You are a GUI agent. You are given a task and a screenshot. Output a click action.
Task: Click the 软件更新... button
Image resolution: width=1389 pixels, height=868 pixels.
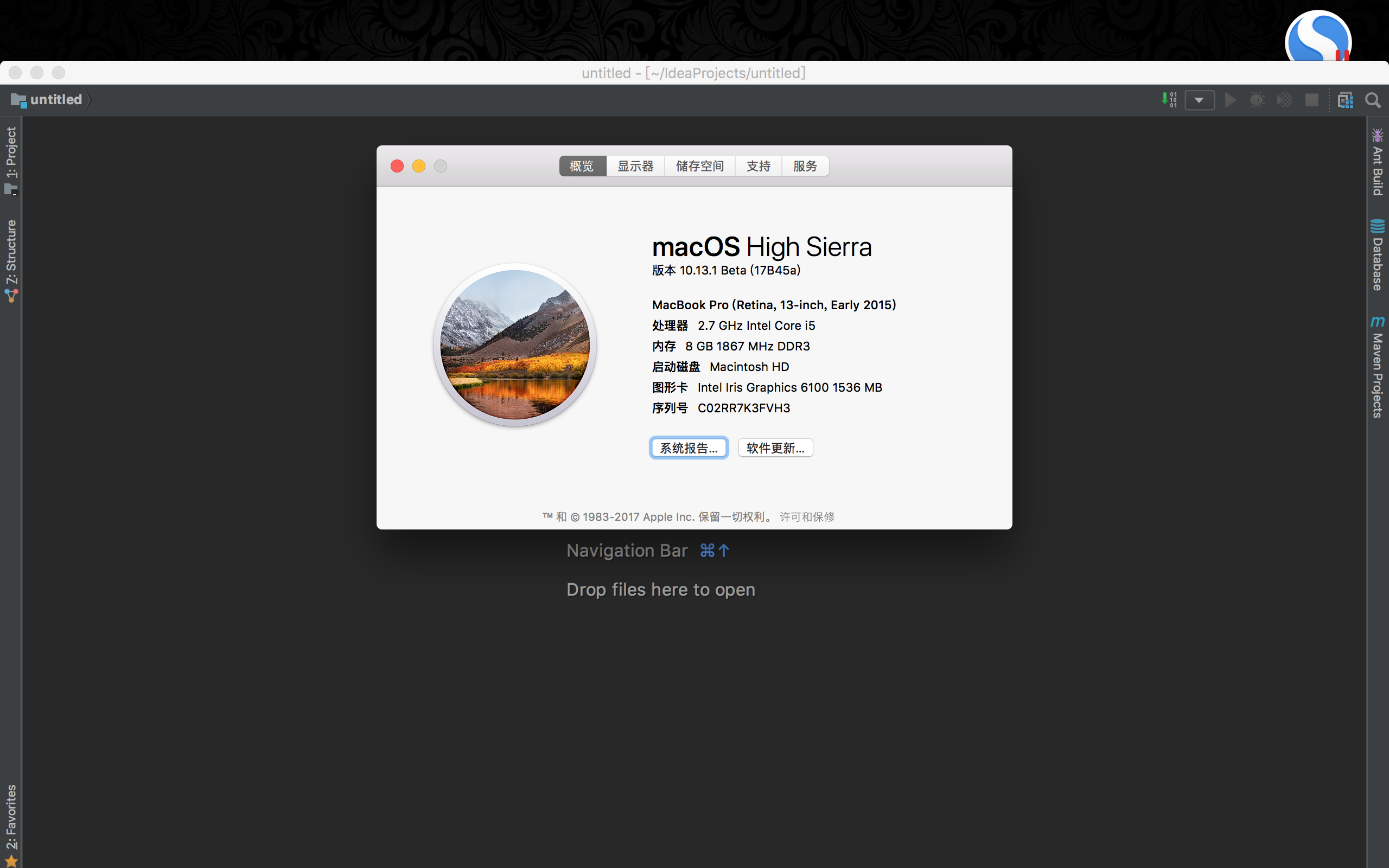(x=775, y=448)
